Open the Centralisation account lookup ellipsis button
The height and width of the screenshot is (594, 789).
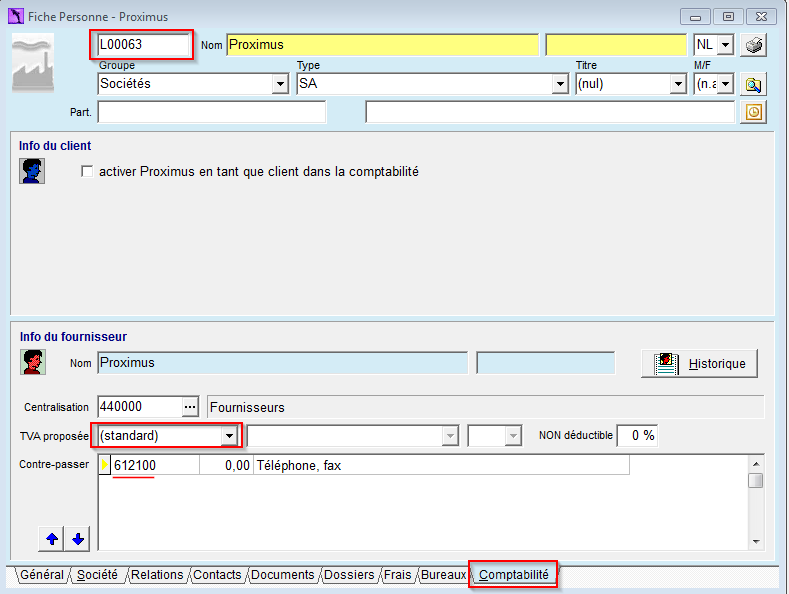[190, 407]
